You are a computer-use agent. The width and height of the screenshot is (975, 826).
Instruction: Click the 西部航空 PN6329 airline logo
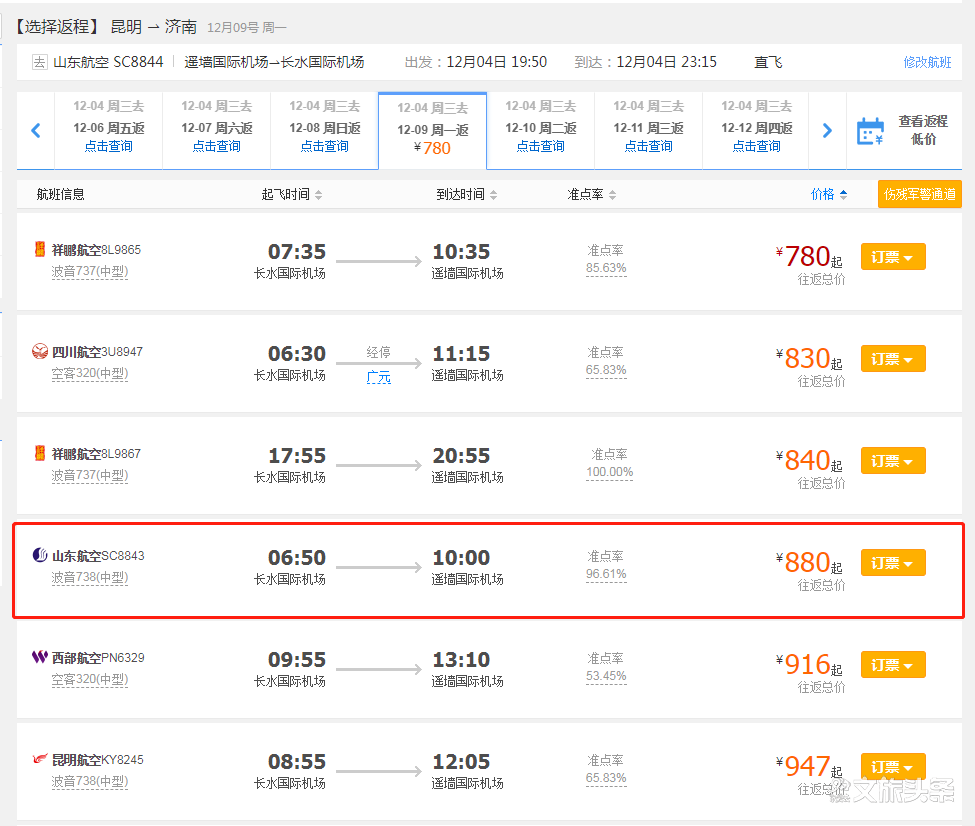40,657
